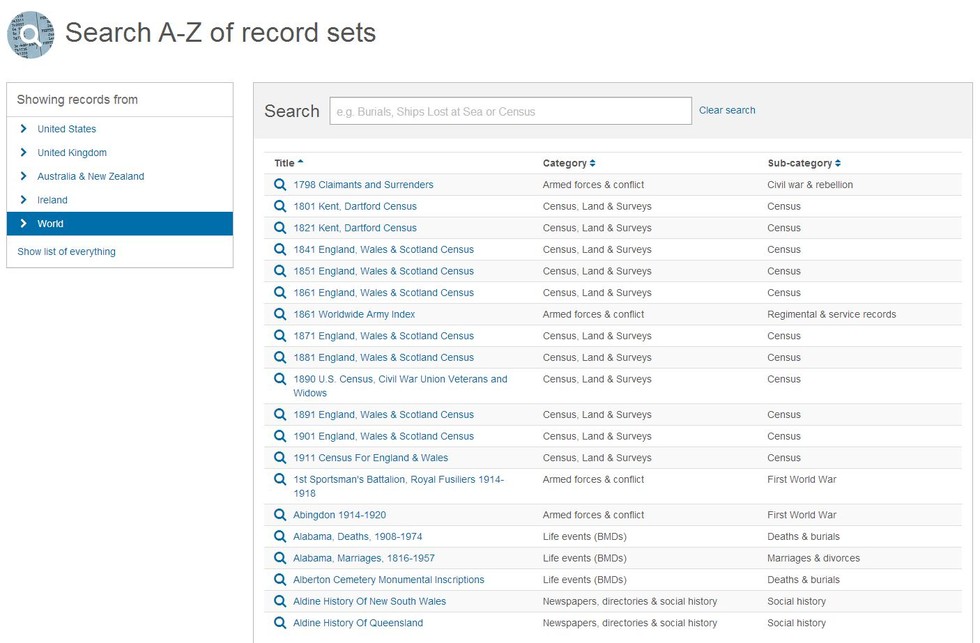The width and height of the screenshot is (980, 643).
Task: Click the magnifier icon beside 1798 Claimants and Surrenders
Action: click(x=280, y=185)
